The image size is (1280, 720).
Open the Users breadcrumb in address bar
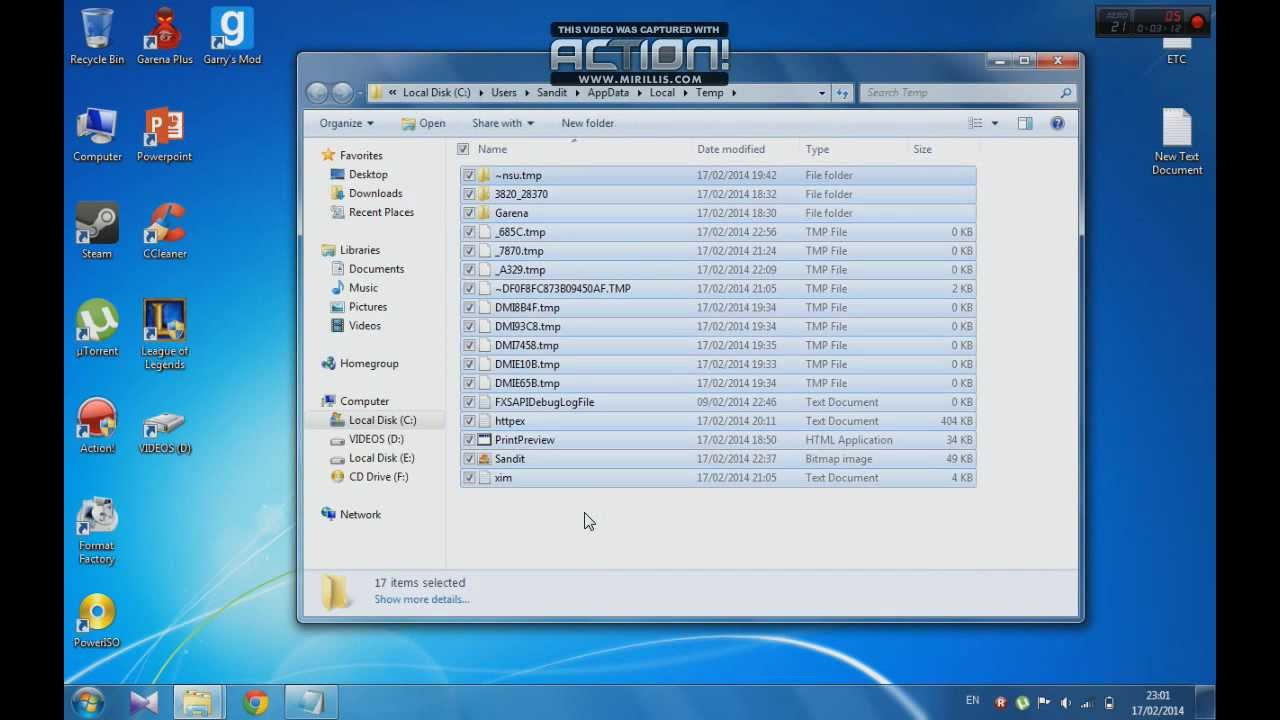coord(504,92)
